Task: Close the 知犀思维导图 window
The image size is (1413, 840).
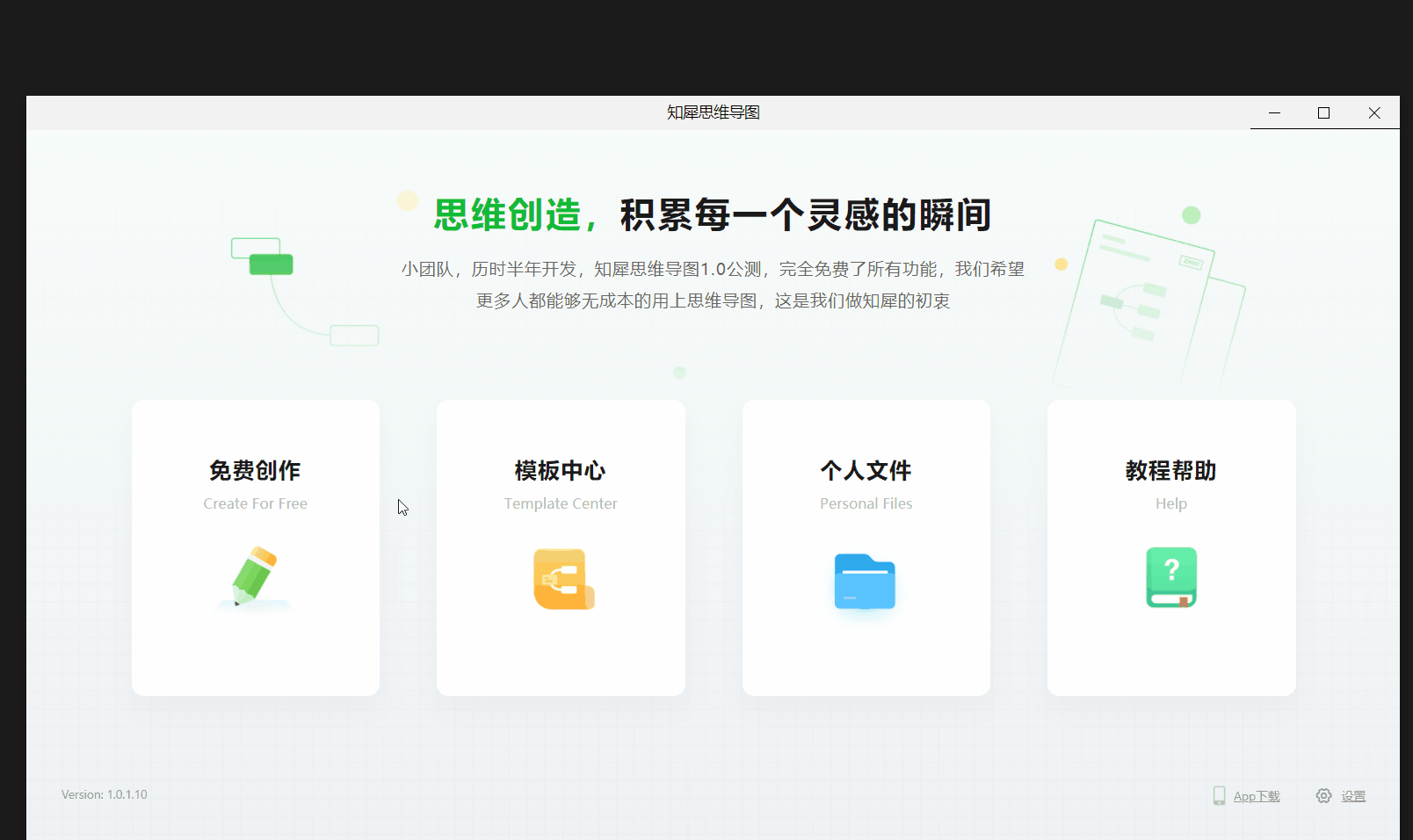Action: click(x=1374, y=112)
